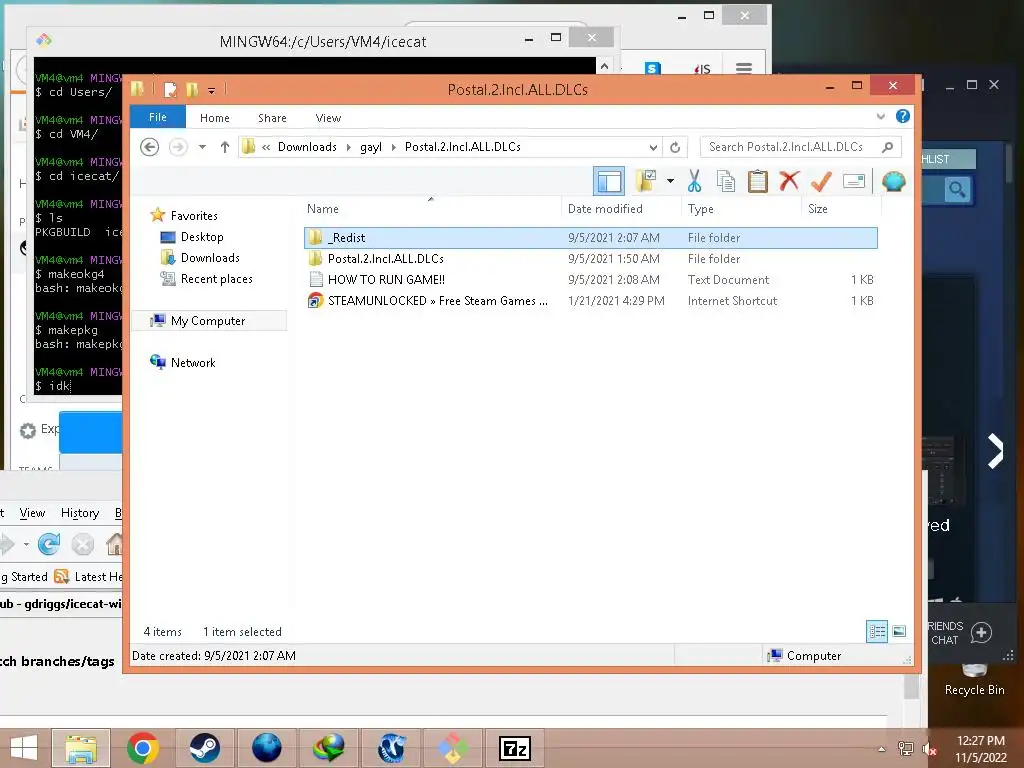1024x768 pixels.
Task: Open the hamburger menu in background window
Action: tap(744, 68)
